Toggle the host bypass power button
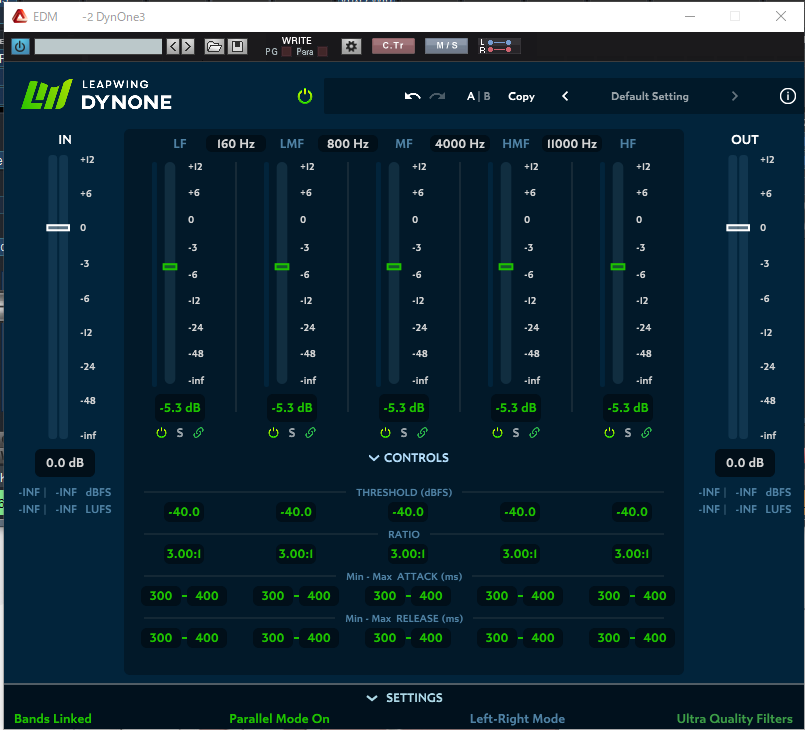The height and width of the screenshot is (730, 805). pyautogui.click(x=20, y=47)
